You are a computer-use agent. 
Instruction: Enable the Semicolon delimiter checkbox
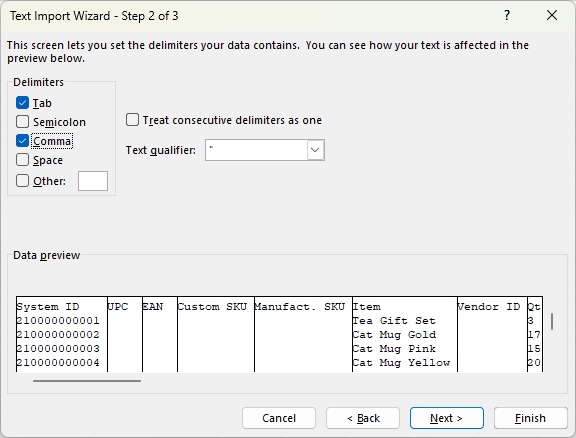tap(22, 122)
